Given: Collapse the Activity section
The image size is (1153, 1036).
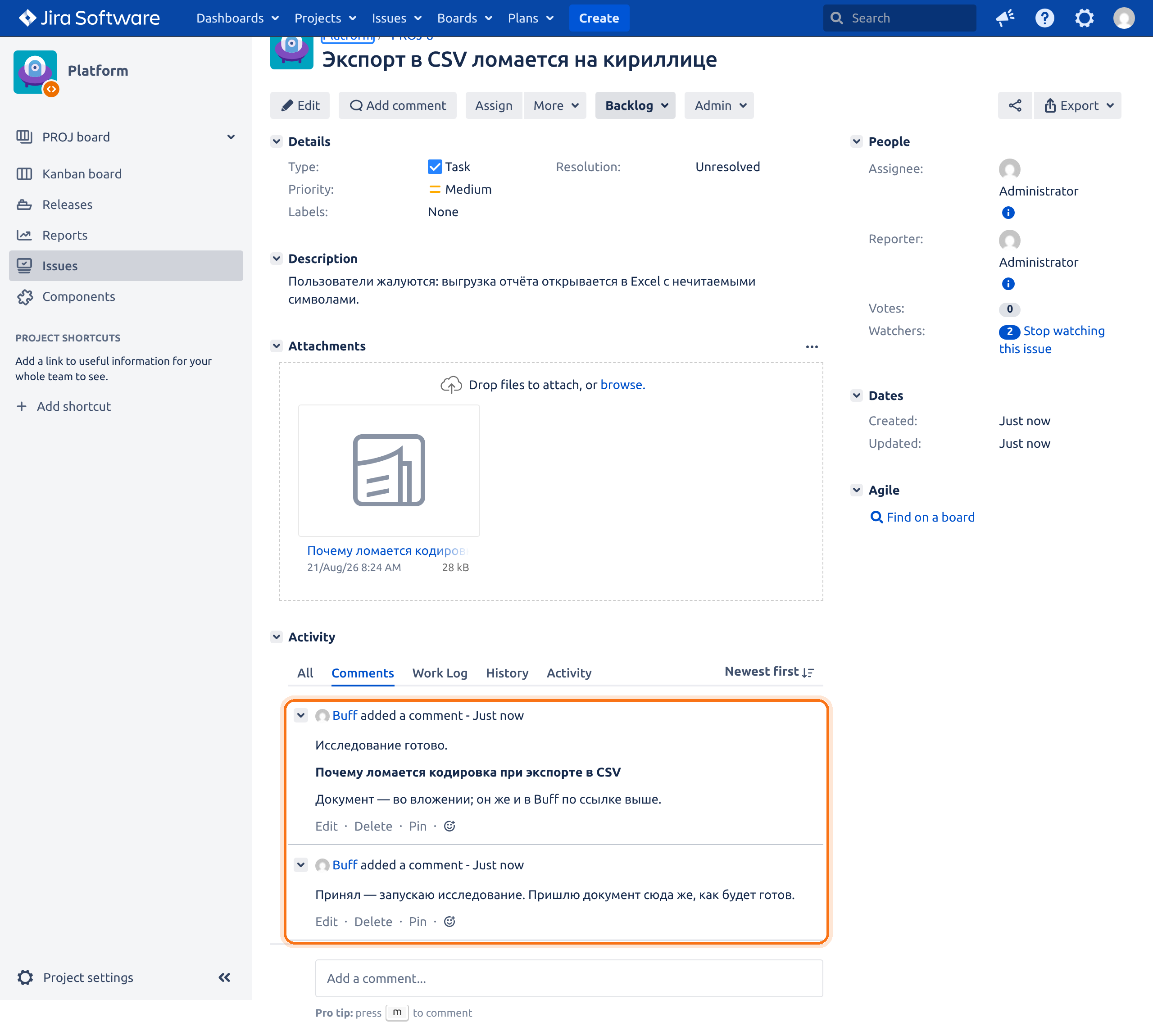Looking at the screenshot, I should click(x=277, y=637).
